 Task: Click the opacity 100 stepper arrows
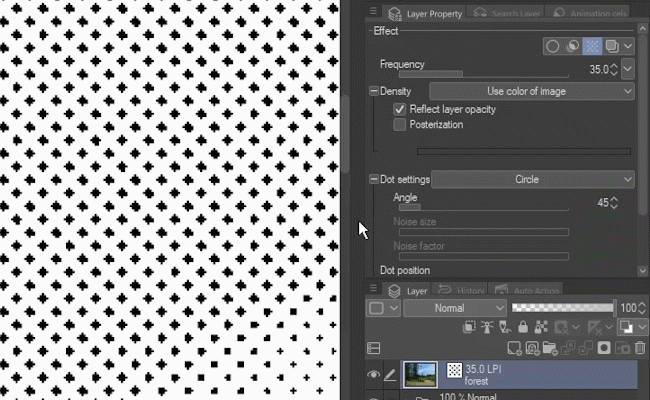[x=642, y=308]
